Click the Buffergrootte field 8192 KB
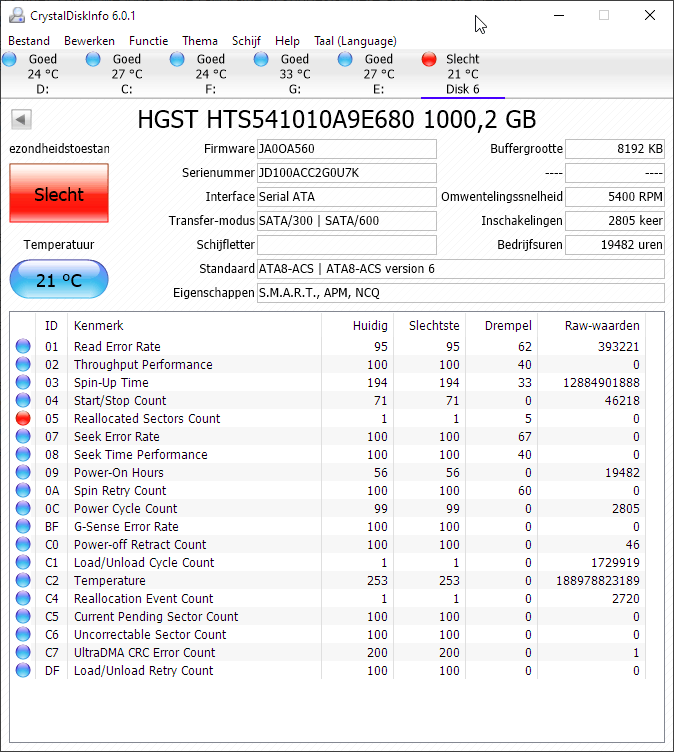674x752 pixels. click(x=615, y=149)
